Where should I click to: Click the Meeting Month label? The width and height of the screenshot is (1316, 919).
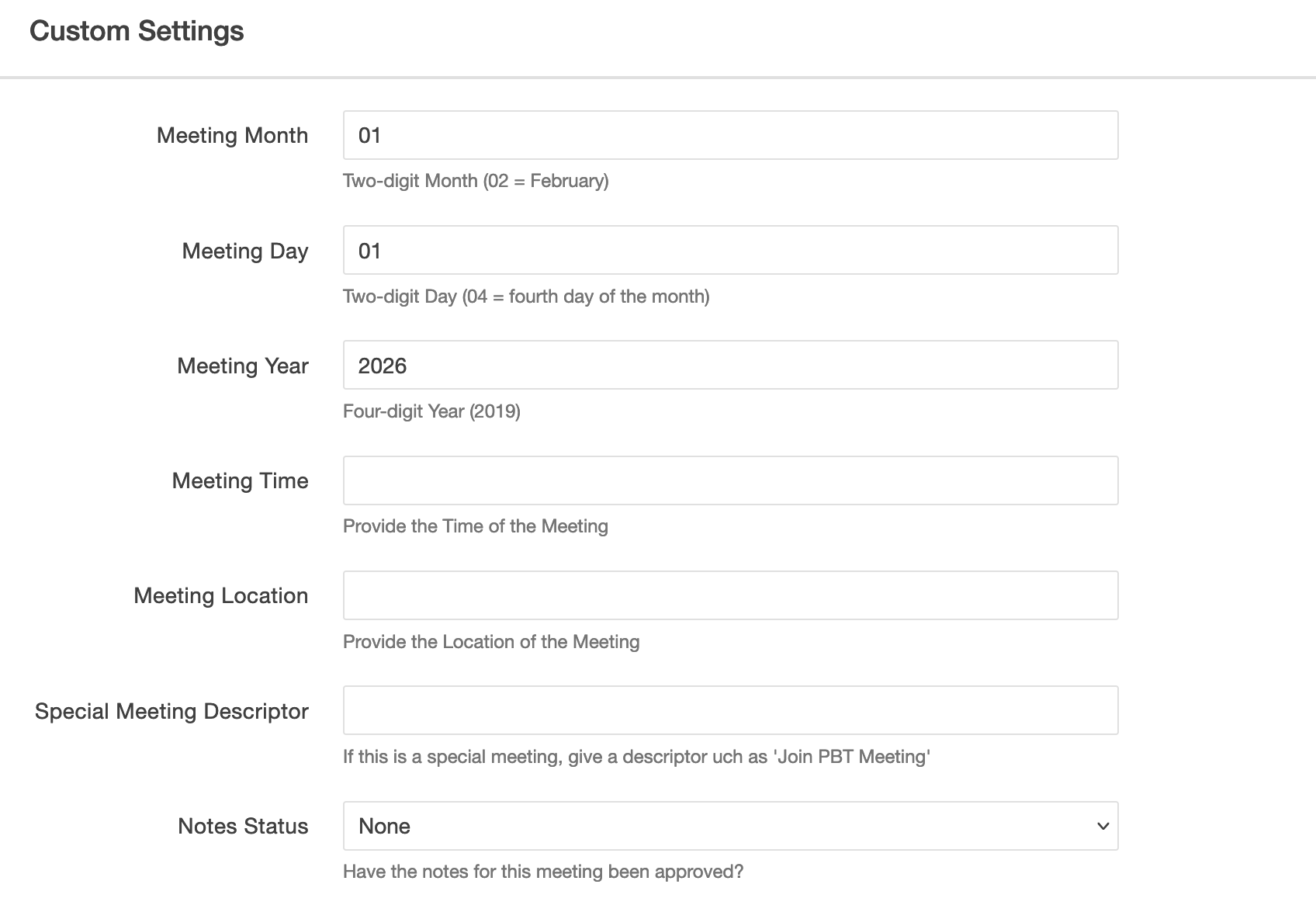pyautogui.click(x=233, y=135)
